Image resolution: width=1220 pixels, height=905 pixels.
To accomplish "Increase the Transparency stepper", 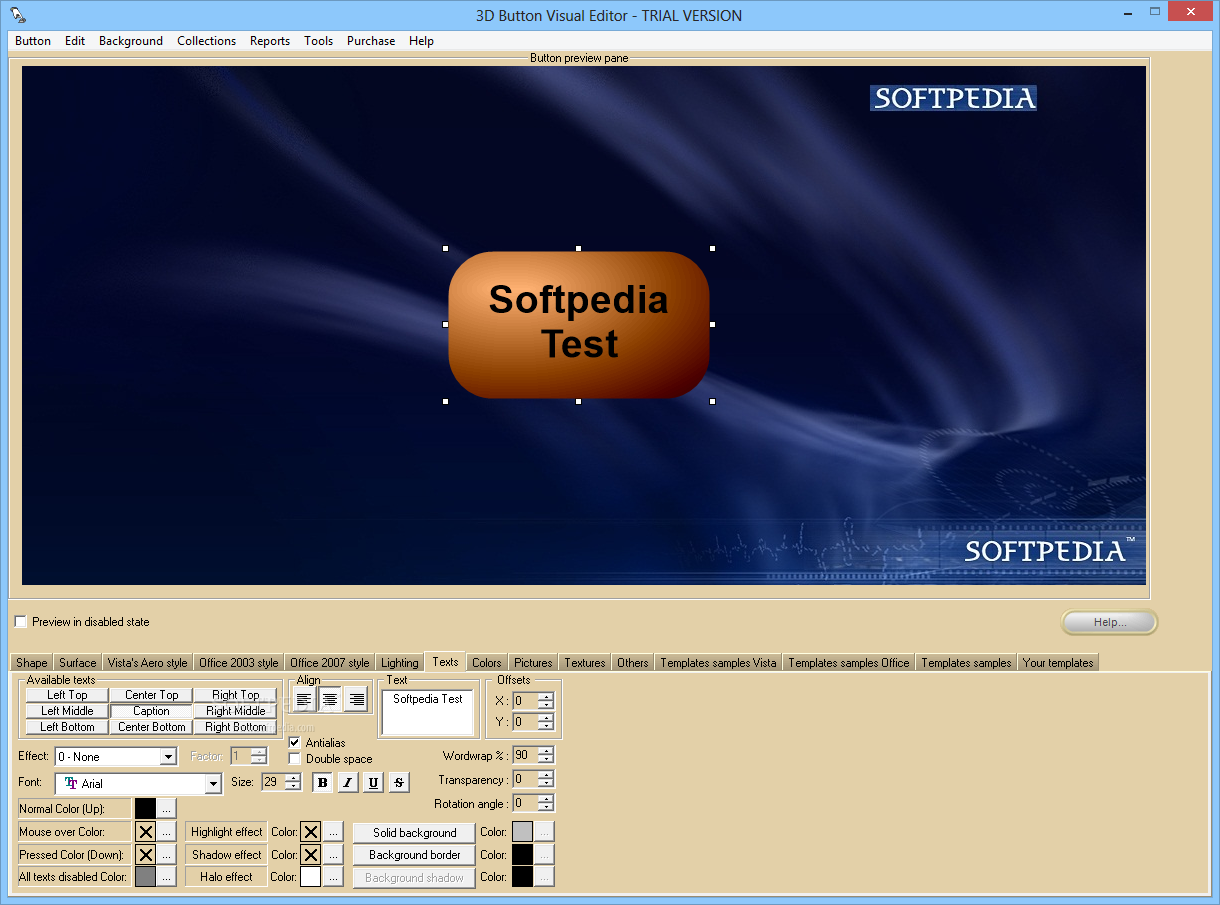I will [x=546, y=775].
